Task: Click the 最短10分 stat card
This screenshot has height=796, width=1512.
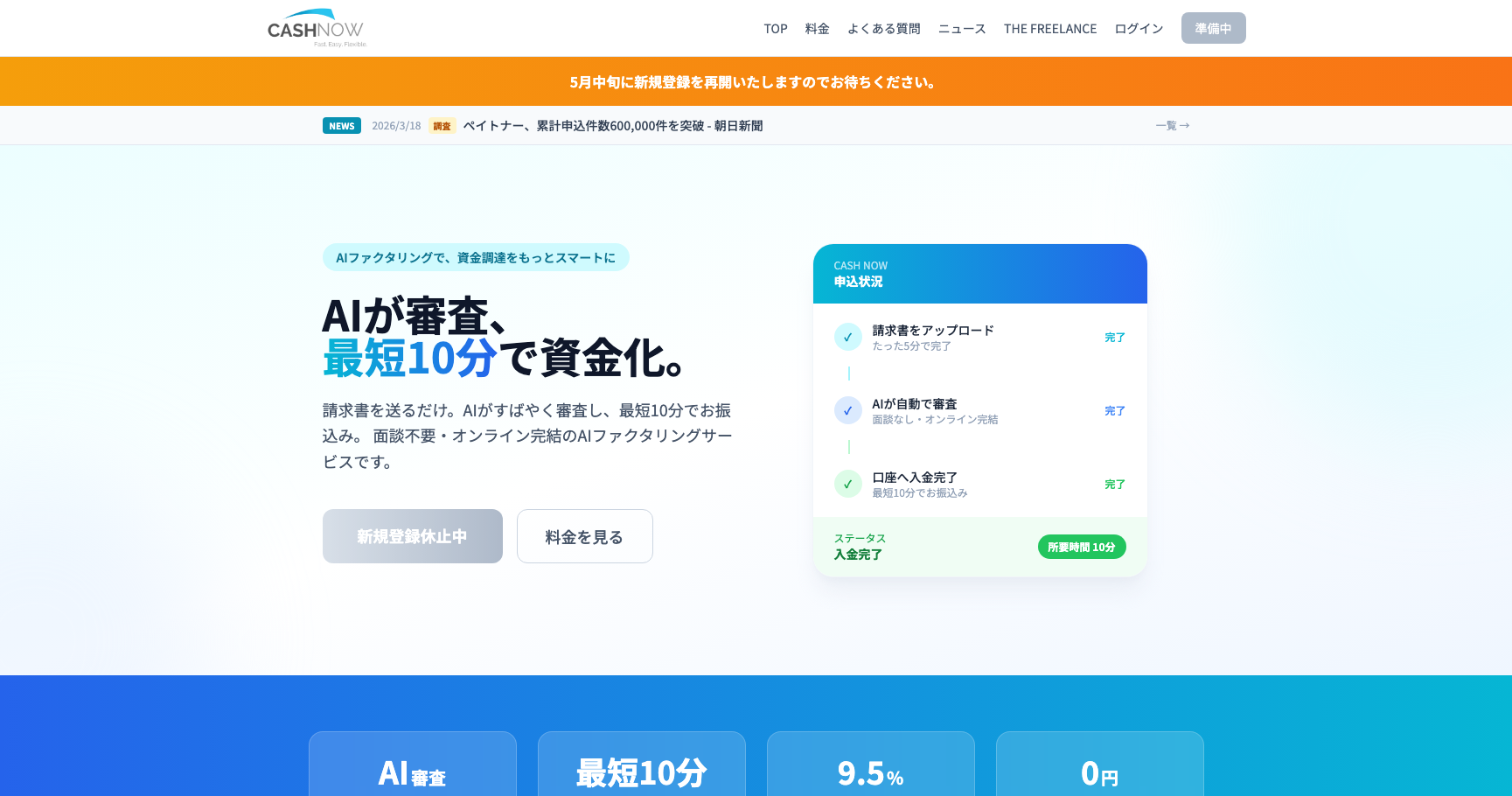Action: [642, 765]
